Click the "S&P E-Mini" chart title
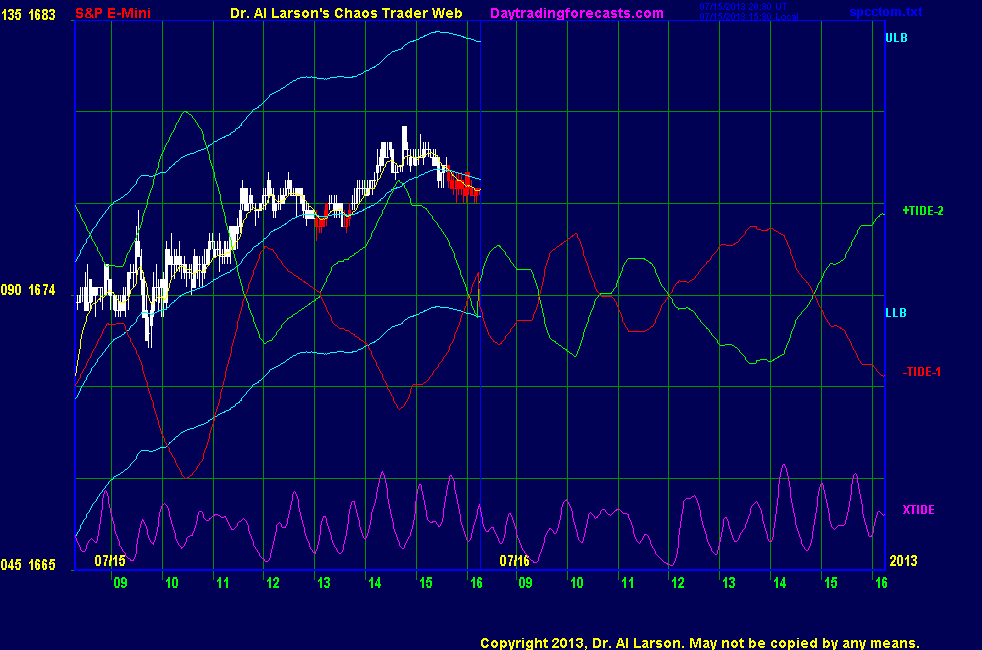 [113, 13]
